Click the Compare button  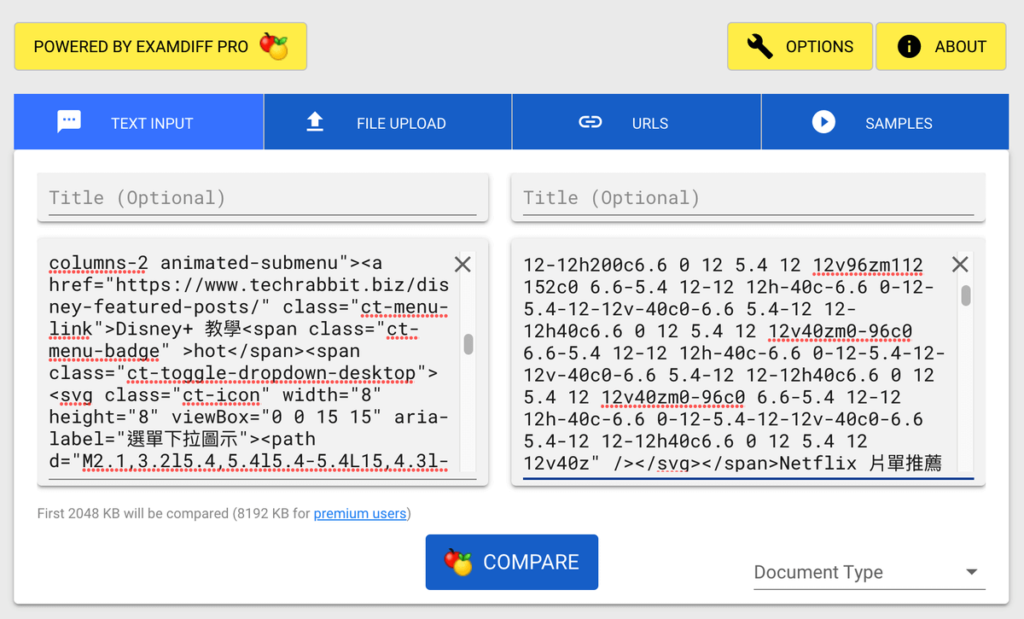point(512,562)
